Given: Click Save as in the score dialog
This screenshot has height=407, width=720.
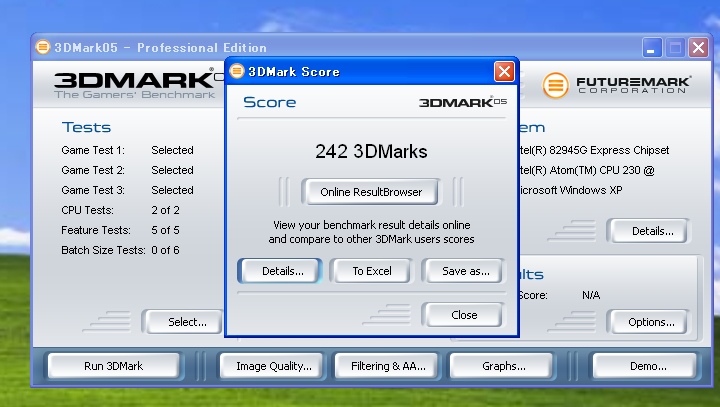Looking at the screenshot, I should pos(465,271).
